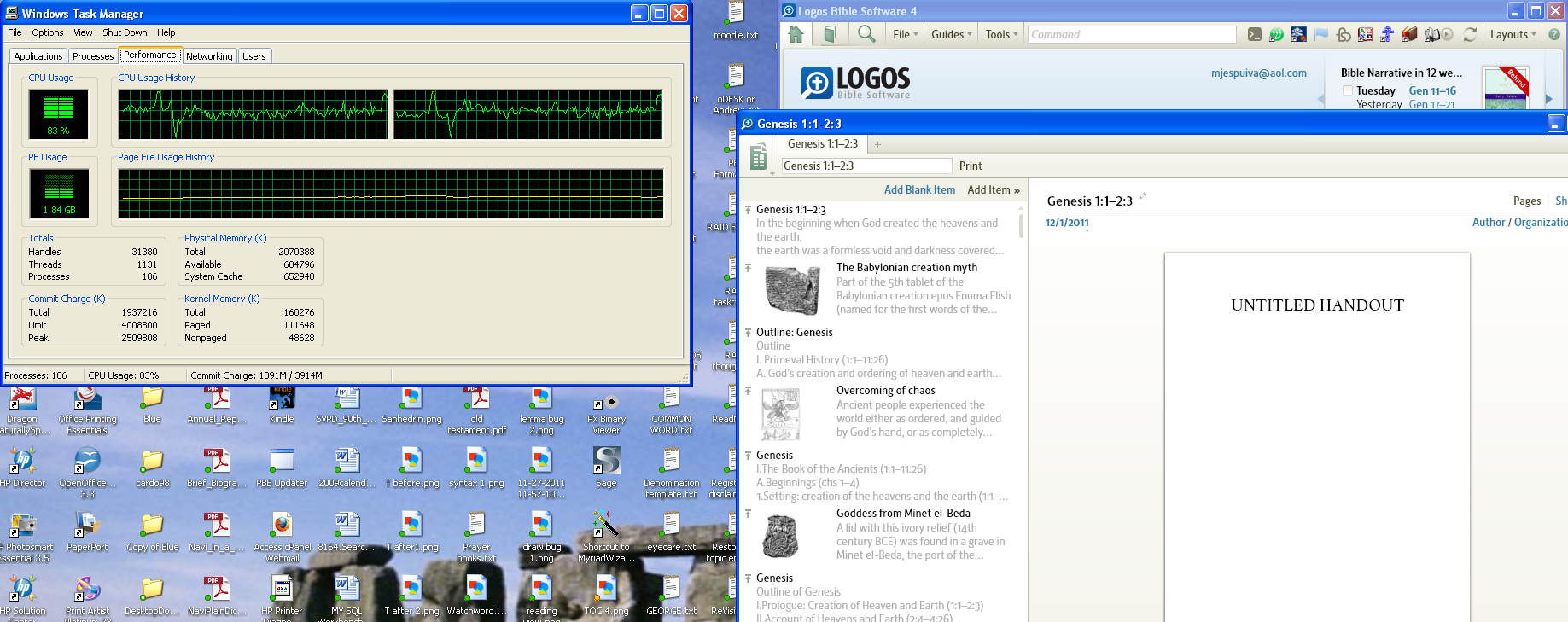1568x622 pixels.
Task: Open the Logos Search magnifier icon
Action: (866, 34)
